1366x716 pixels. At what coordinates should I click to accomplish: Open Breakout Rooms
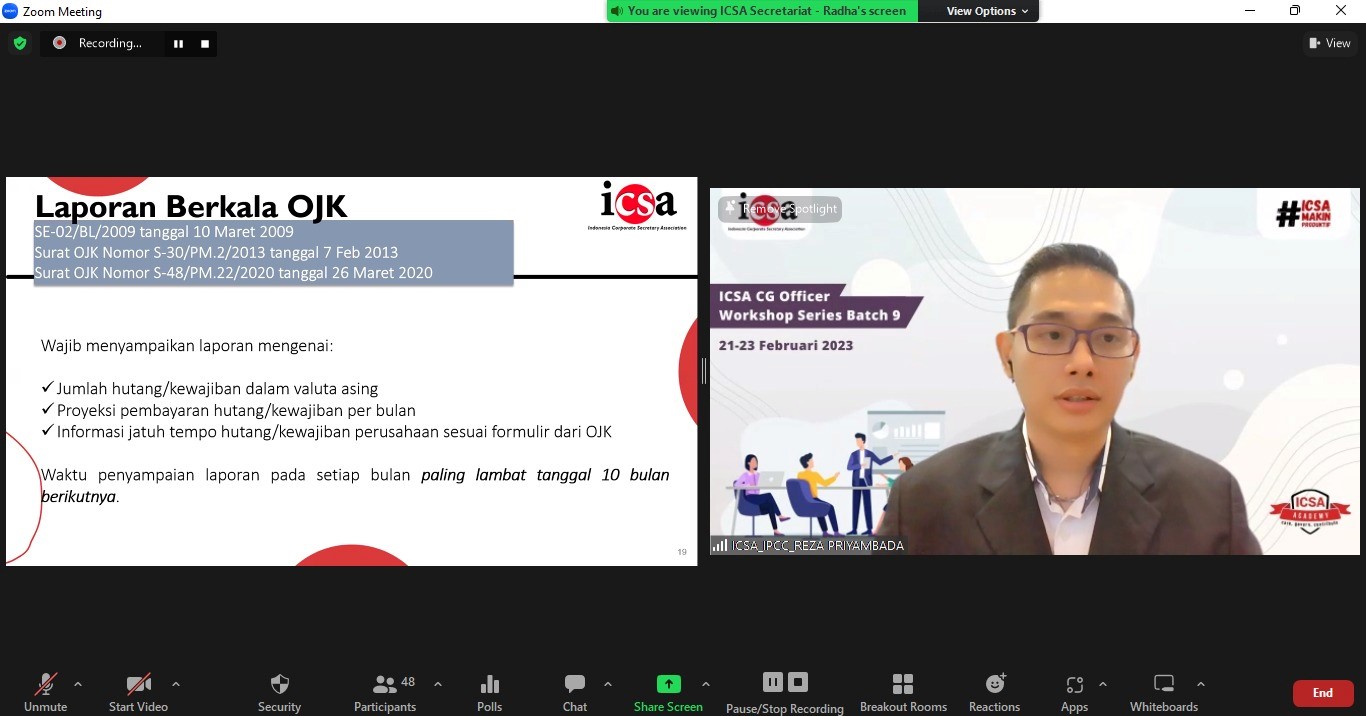click(x=903, y=685)
